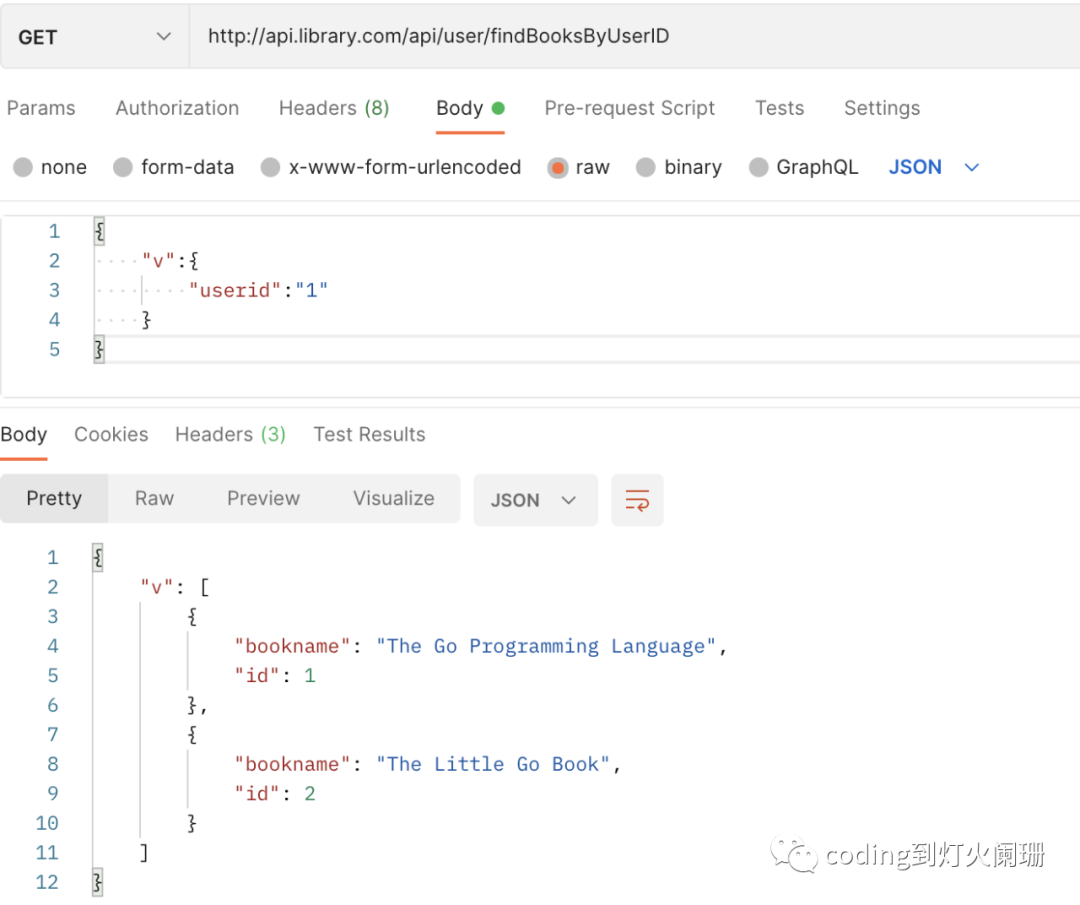Image resolution: width=1080 pixels, height=905 pixels.
Task: Open the response JSON format dropdown
Action: [535, 500]
